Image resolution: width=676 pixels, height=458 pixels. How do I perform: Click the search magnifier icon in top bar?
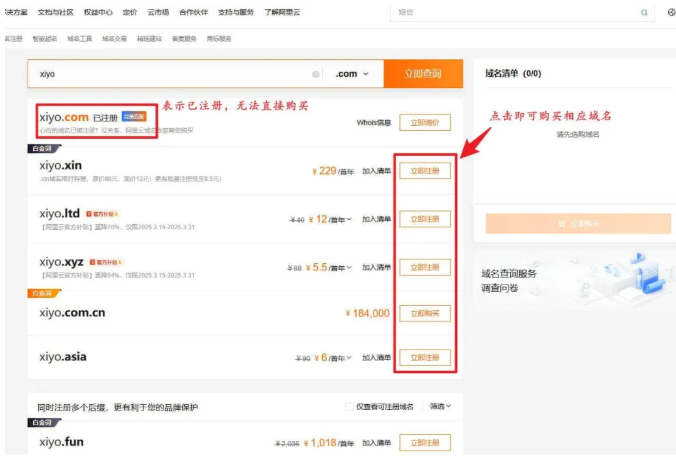click(644, 13)
